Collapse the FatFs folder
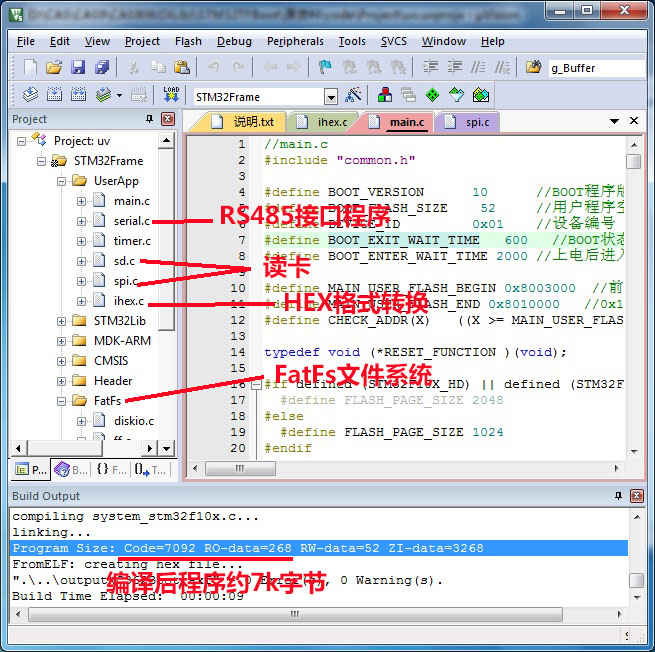 (61, 401)
